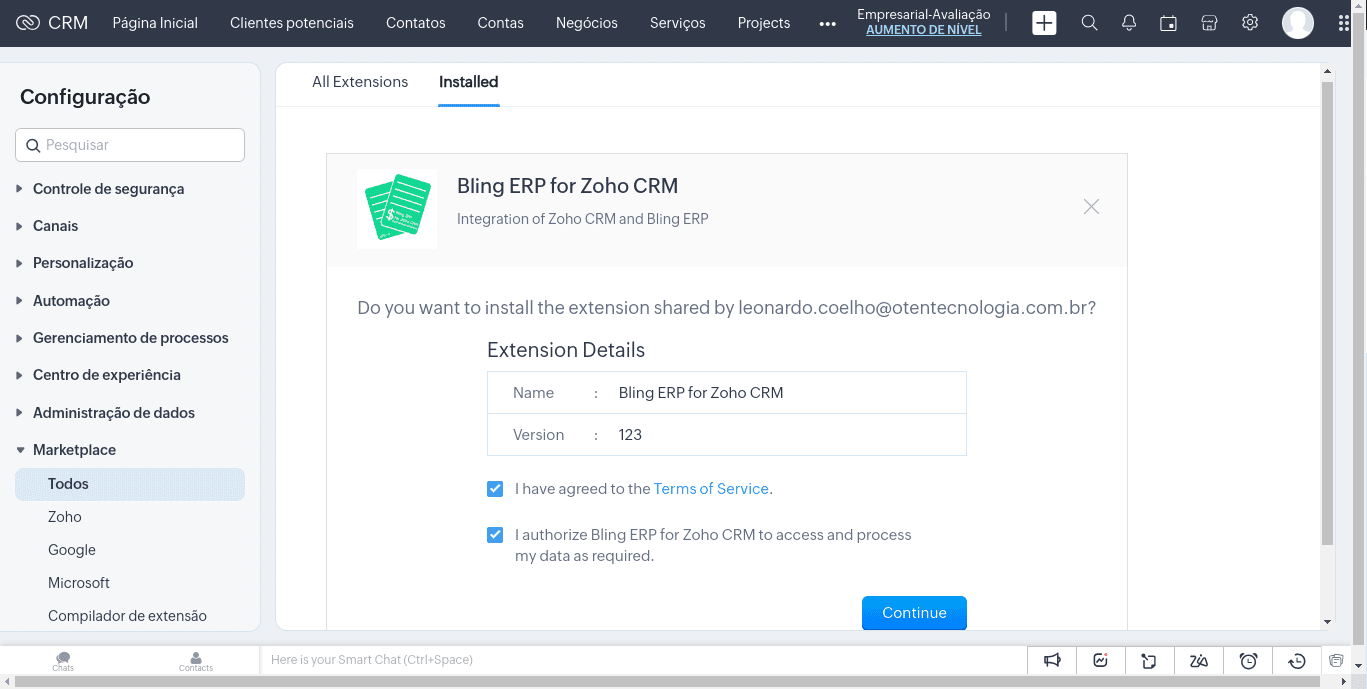Viewport: 1367px width, 689px height.
Task: Select Todos under Marketplace
Action: (130, 484)
